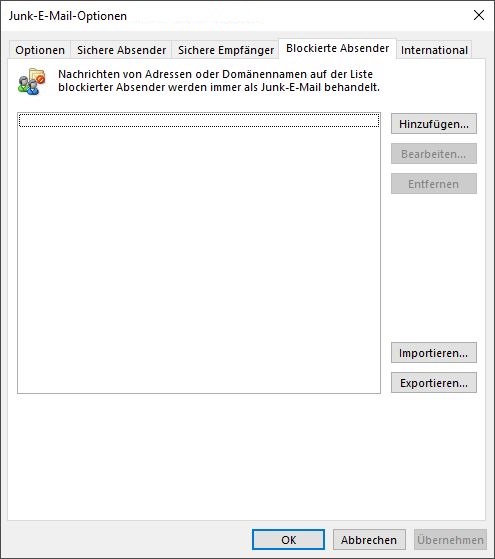The height and width of the screenshot is (559, 495).
Task: Select the dotted focus row in sender list
Action: tap(199, 120)
